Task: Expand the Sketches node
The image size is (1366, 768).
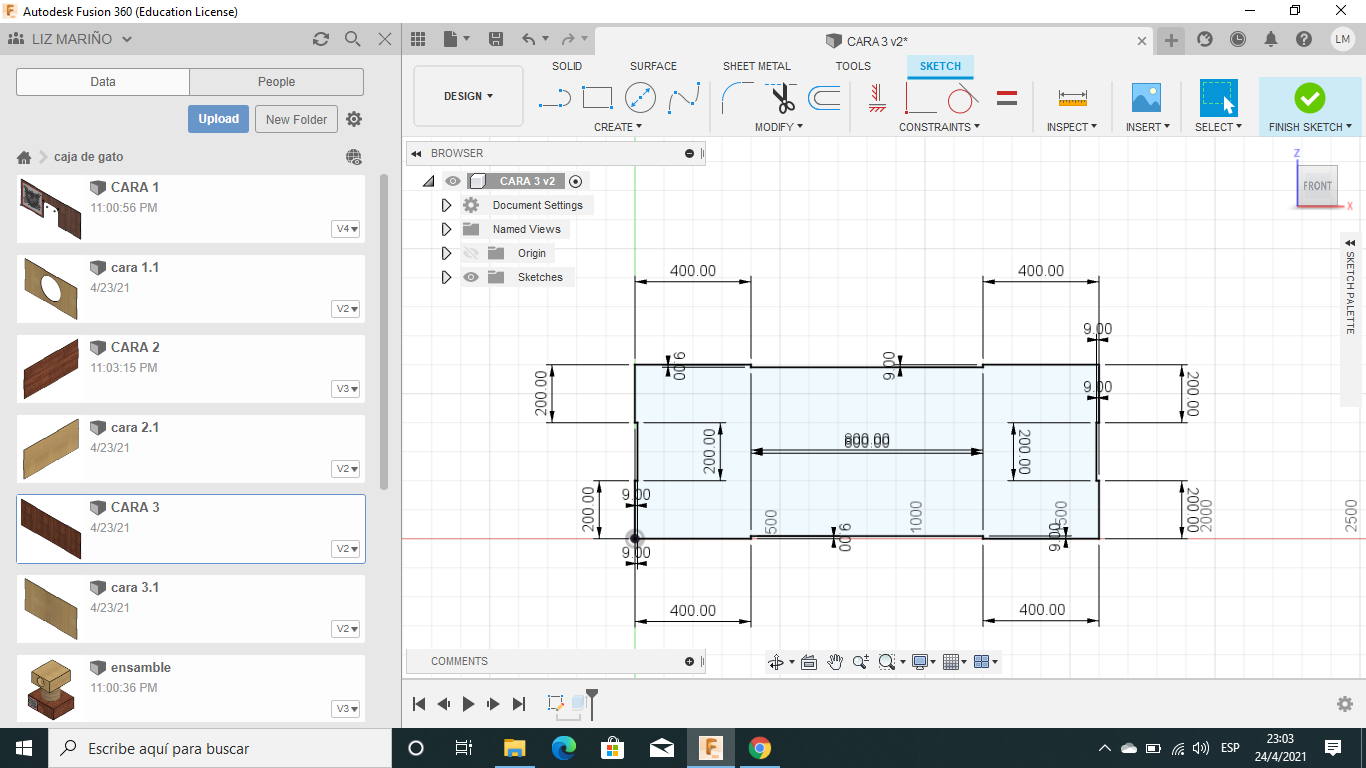Action: 446,277
